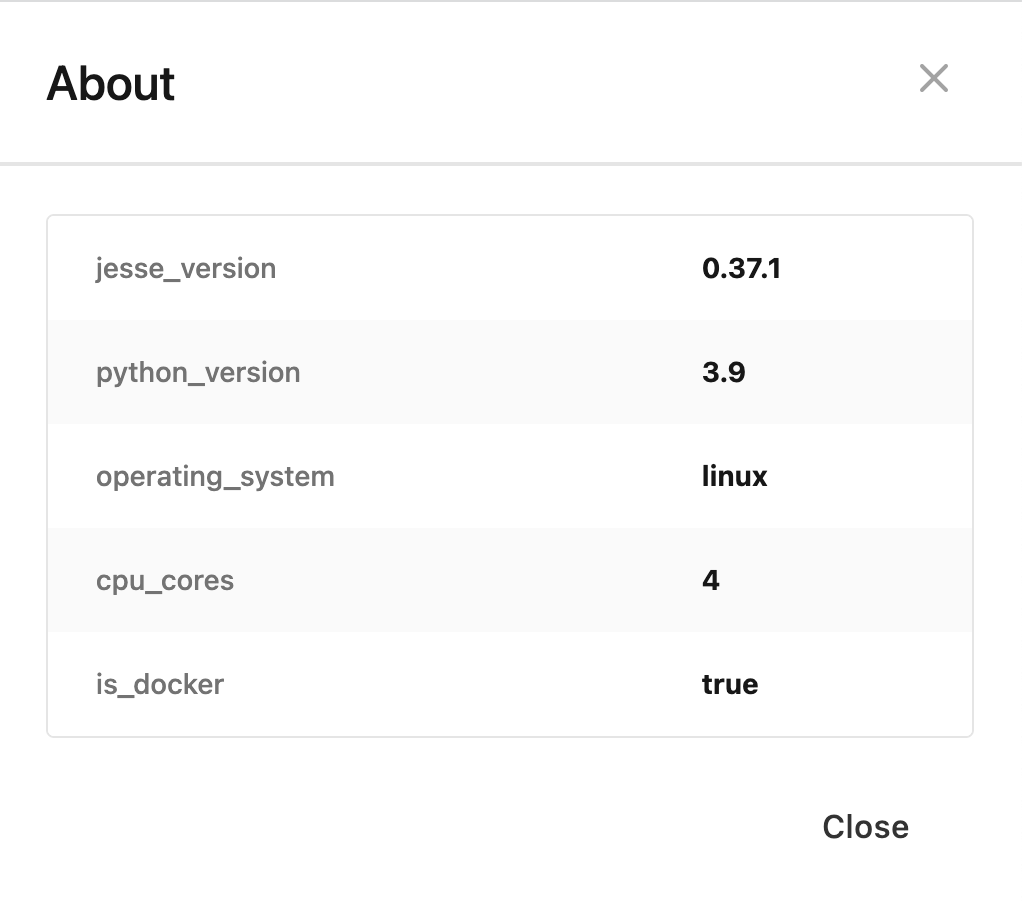Click the is_docker row
This screenshot has height=902, width=1022.
(x=510, y=684)
